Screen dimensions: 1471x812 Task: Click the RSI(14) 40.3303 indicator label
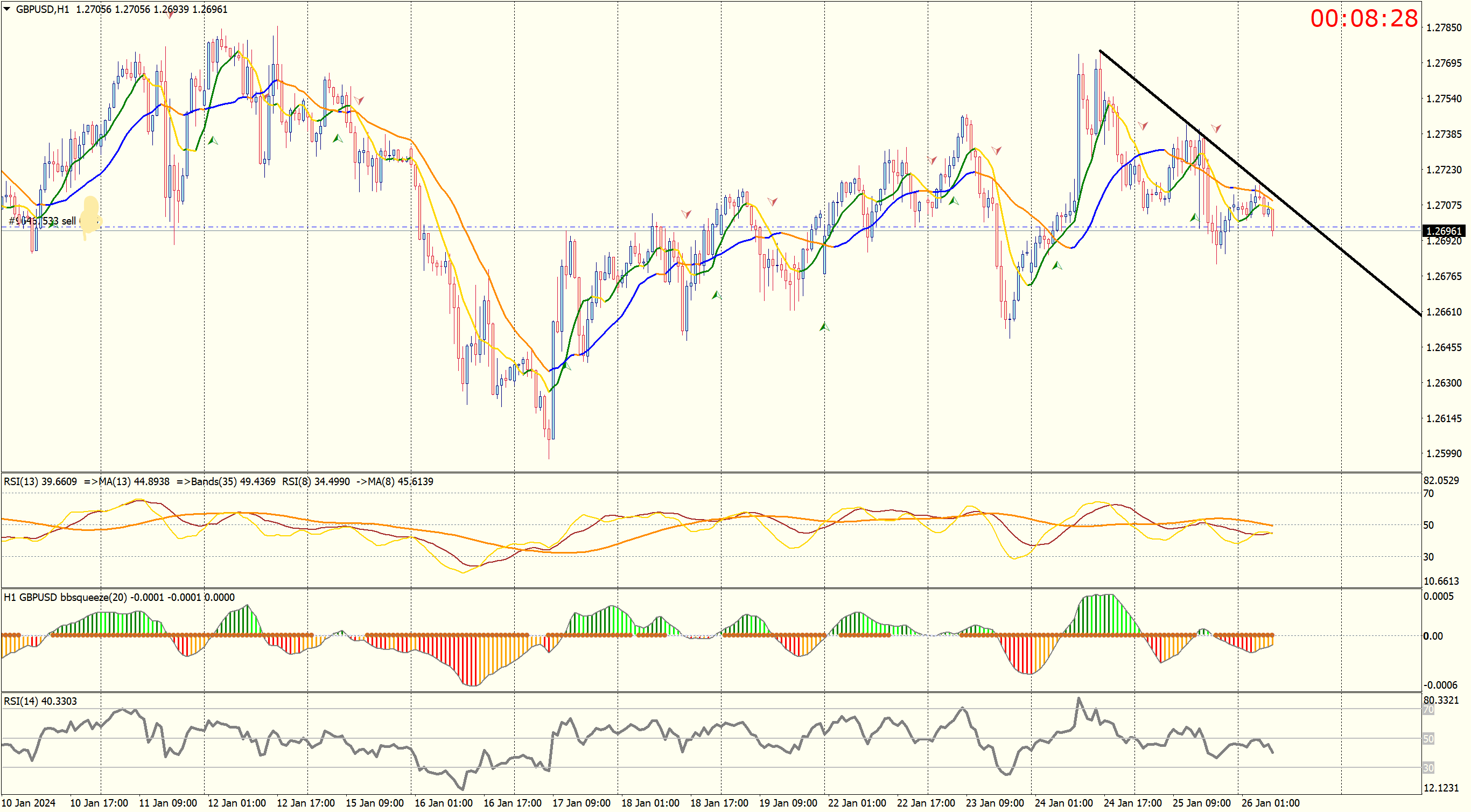tap(40, 701)
